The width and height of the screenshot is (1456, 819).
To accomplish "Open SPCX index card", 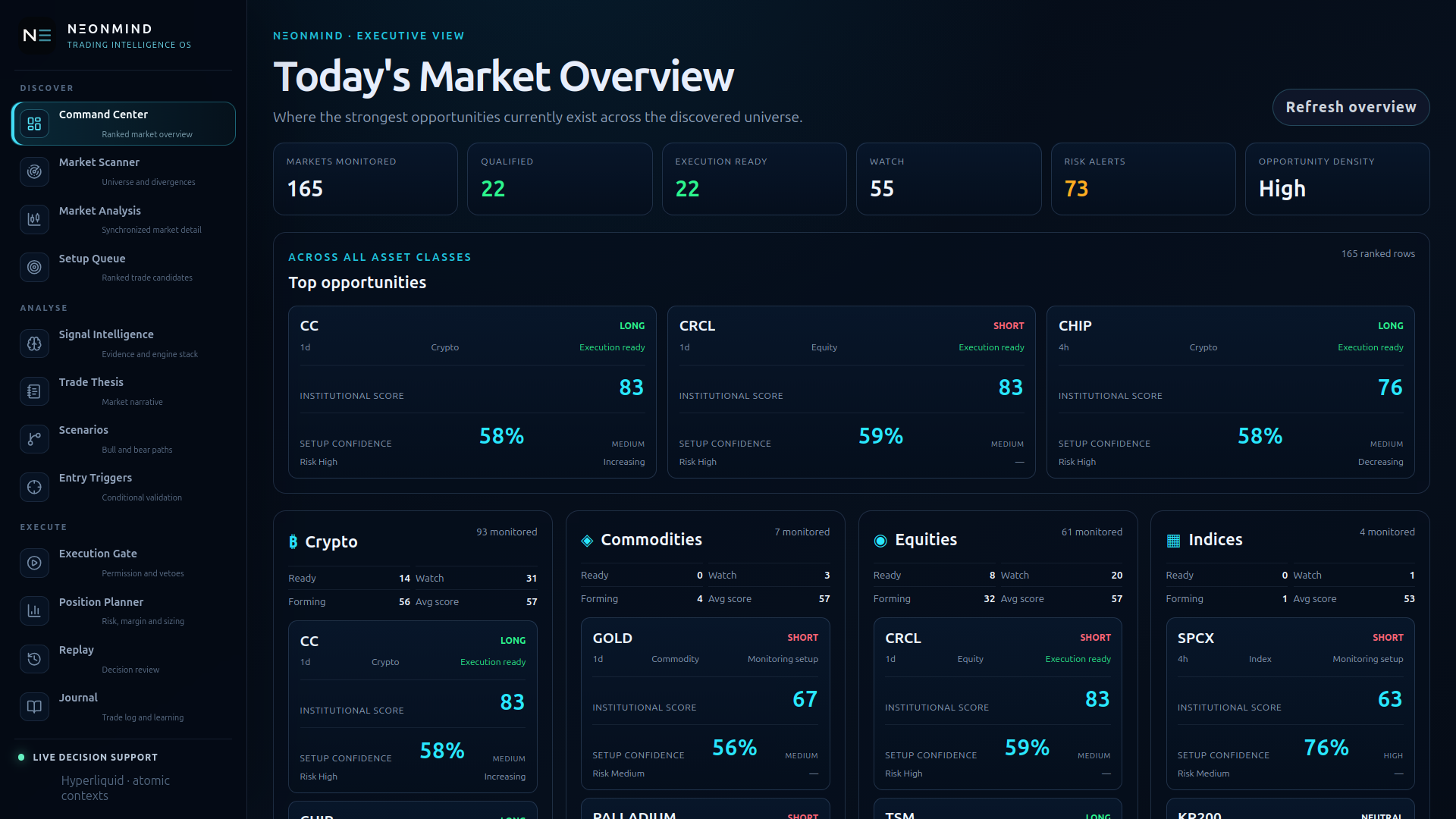I will click(1290, 704).
